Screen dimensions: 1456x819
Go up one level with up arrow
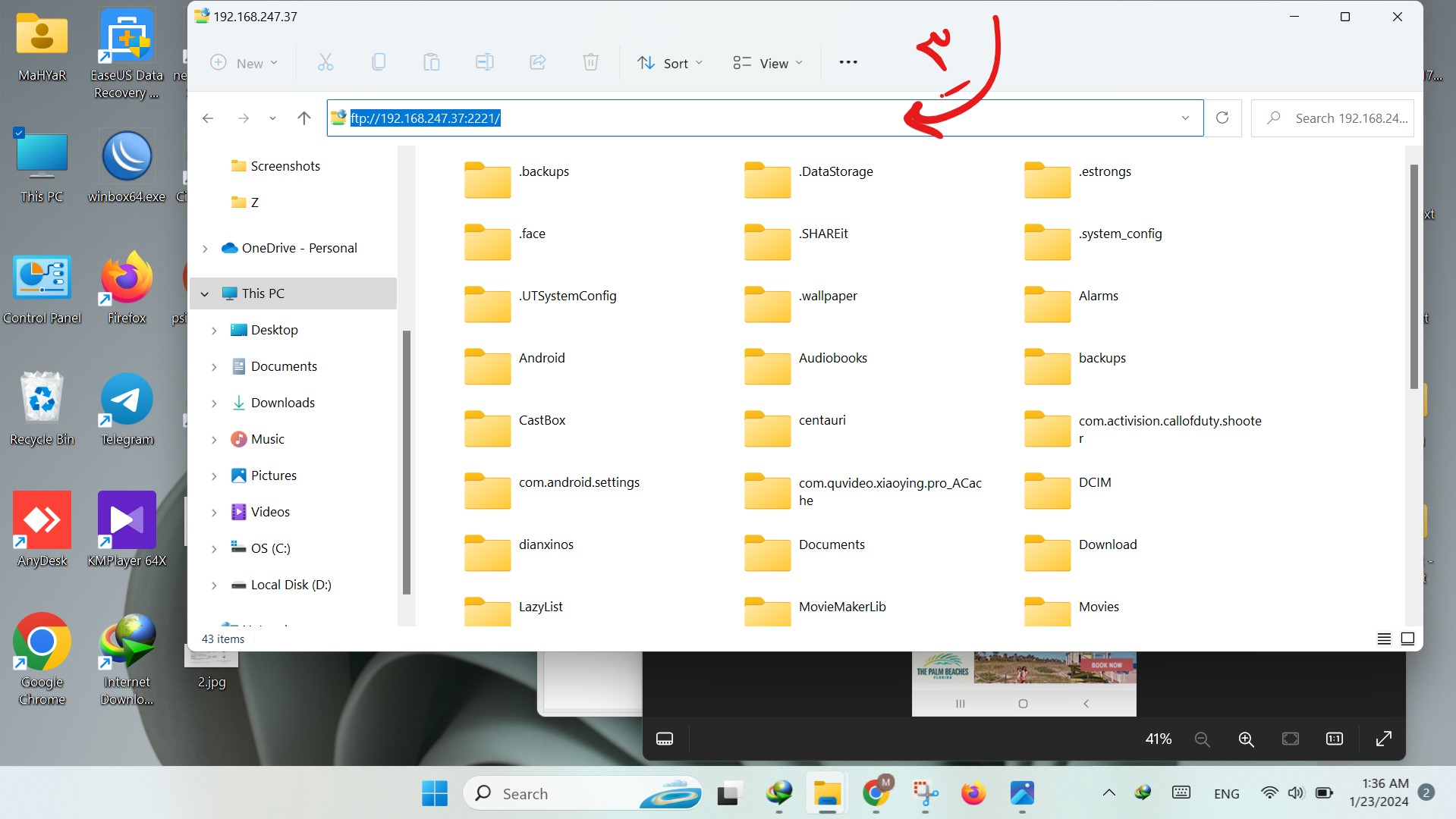coord(304,118)
